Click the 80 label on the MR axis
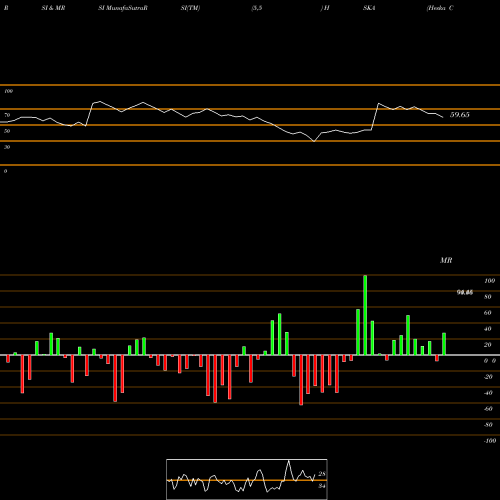 click(488, 297)
